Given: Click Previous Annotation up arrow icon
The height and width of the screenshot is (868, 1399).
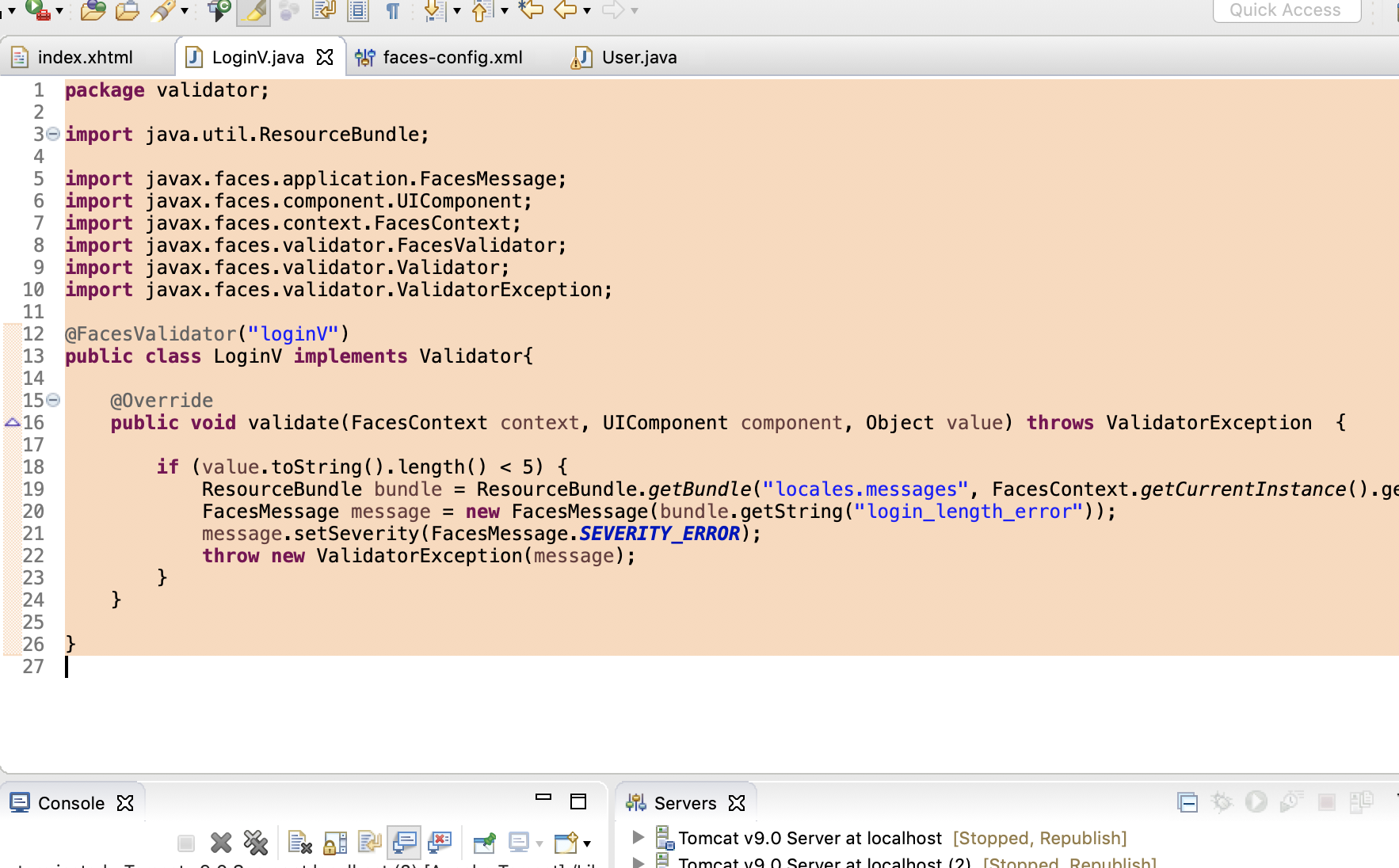Looking at the screenshot, I should pos(482,10).
